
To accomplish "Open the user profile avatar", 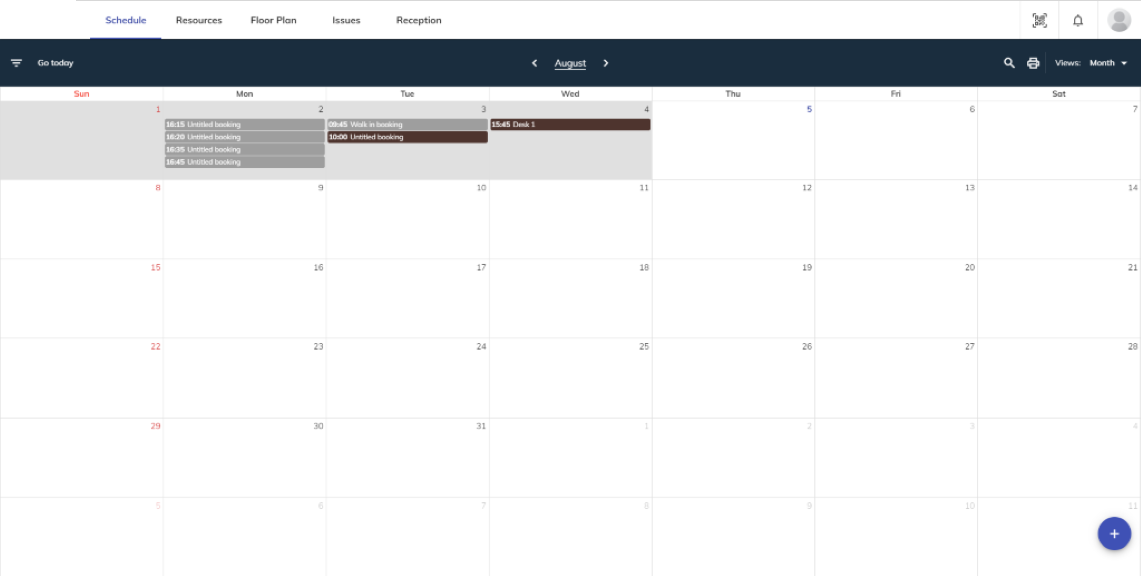I will (x=1119, y=20).
